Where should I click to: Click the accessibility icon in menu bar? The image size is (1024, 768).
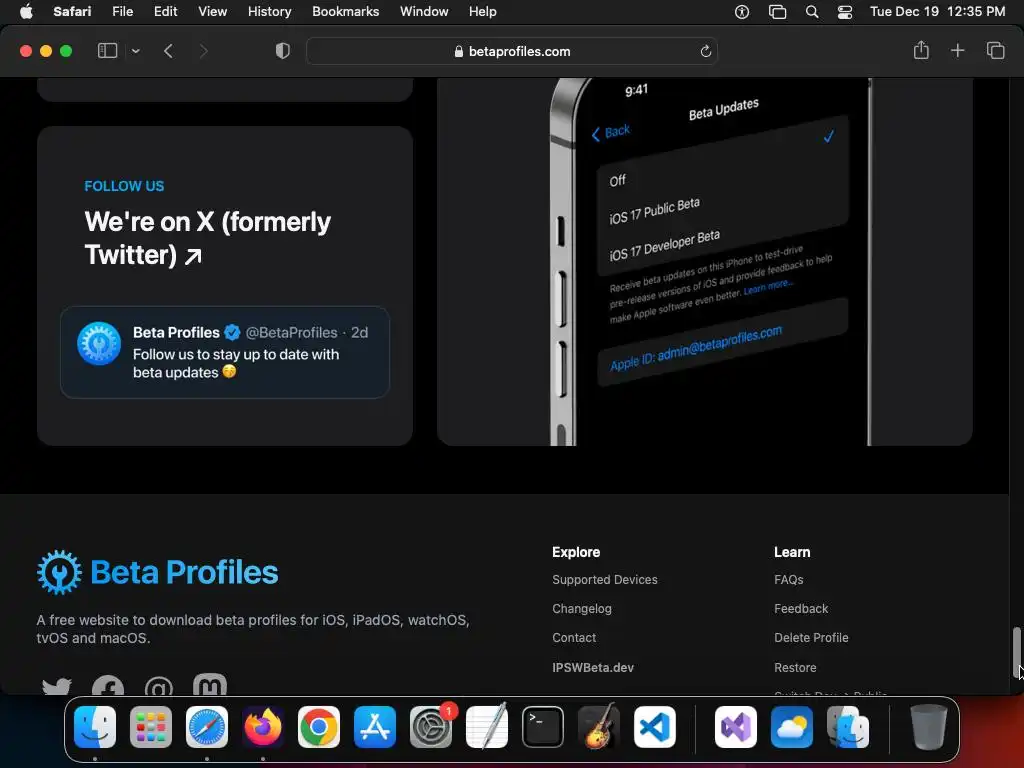pos(742,12)
